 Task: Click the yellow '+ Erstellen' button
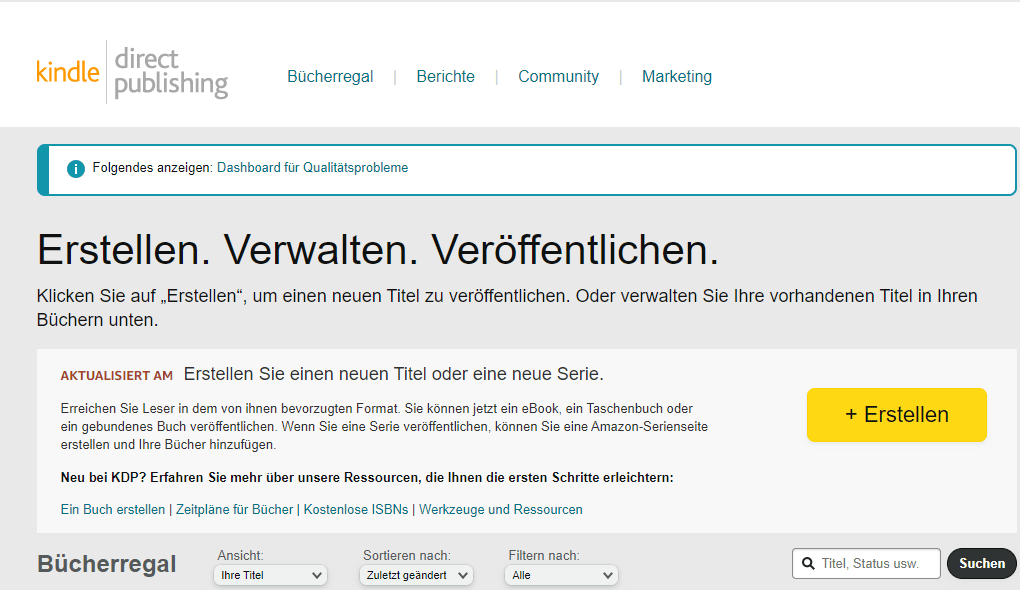click(896, 414)
